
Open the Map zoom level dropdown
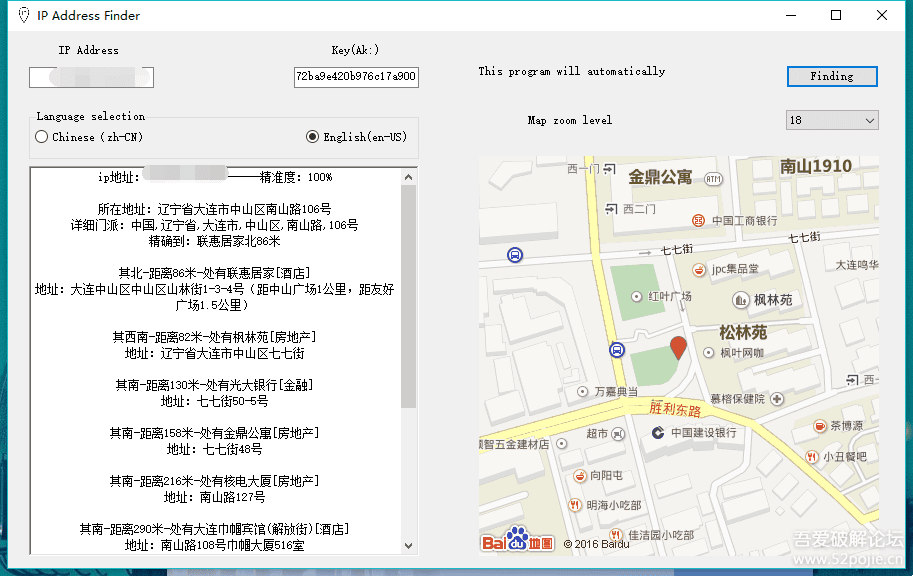click(x=832, y=121)
